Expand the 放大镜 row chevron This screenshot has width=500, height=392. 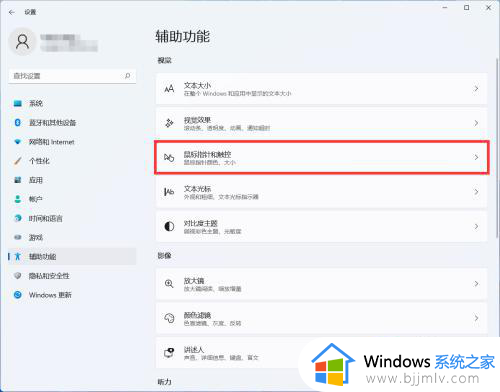pos(476,284)
